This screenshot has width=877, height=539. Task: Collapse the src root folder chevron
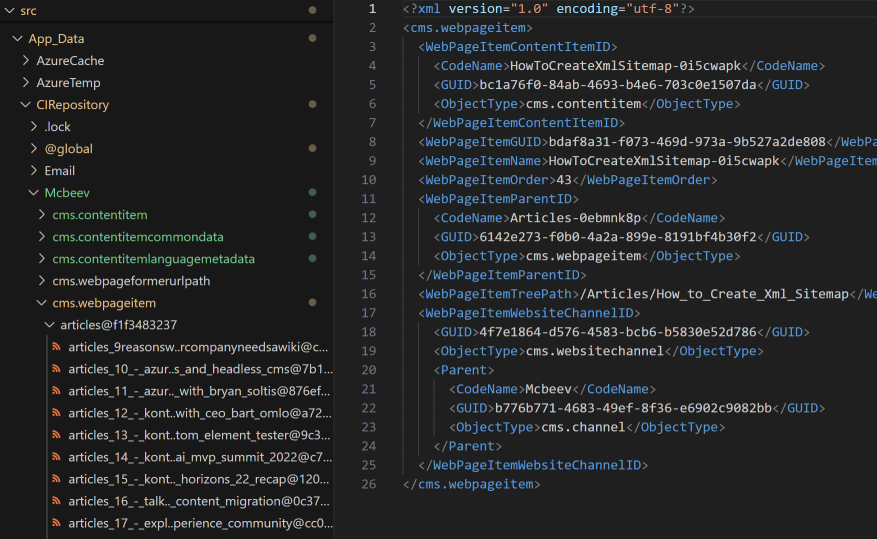click(x=10, y=11)
